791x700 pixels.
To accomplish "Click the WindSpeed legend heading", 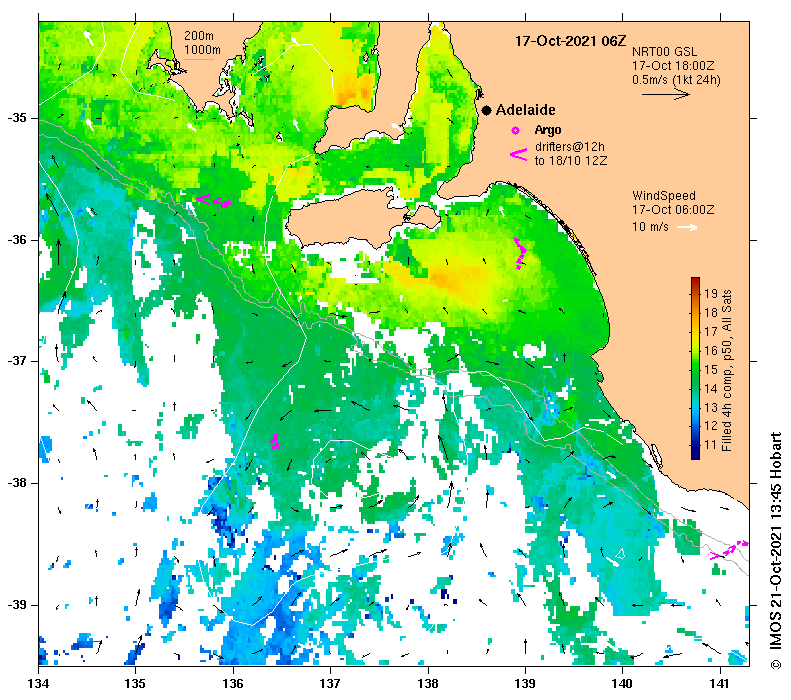I will click(x=664, y=196).
